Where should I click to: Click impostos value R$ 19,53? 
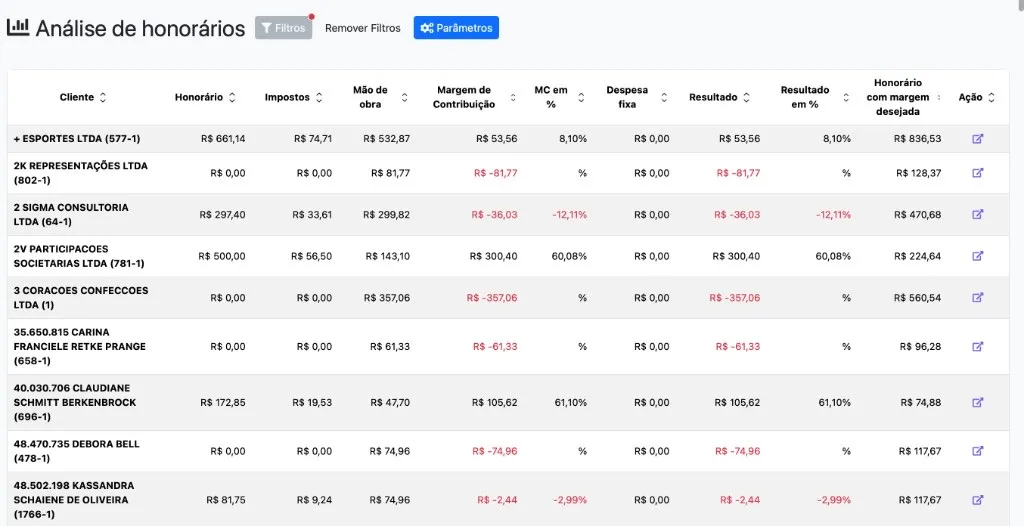point(312,403)
